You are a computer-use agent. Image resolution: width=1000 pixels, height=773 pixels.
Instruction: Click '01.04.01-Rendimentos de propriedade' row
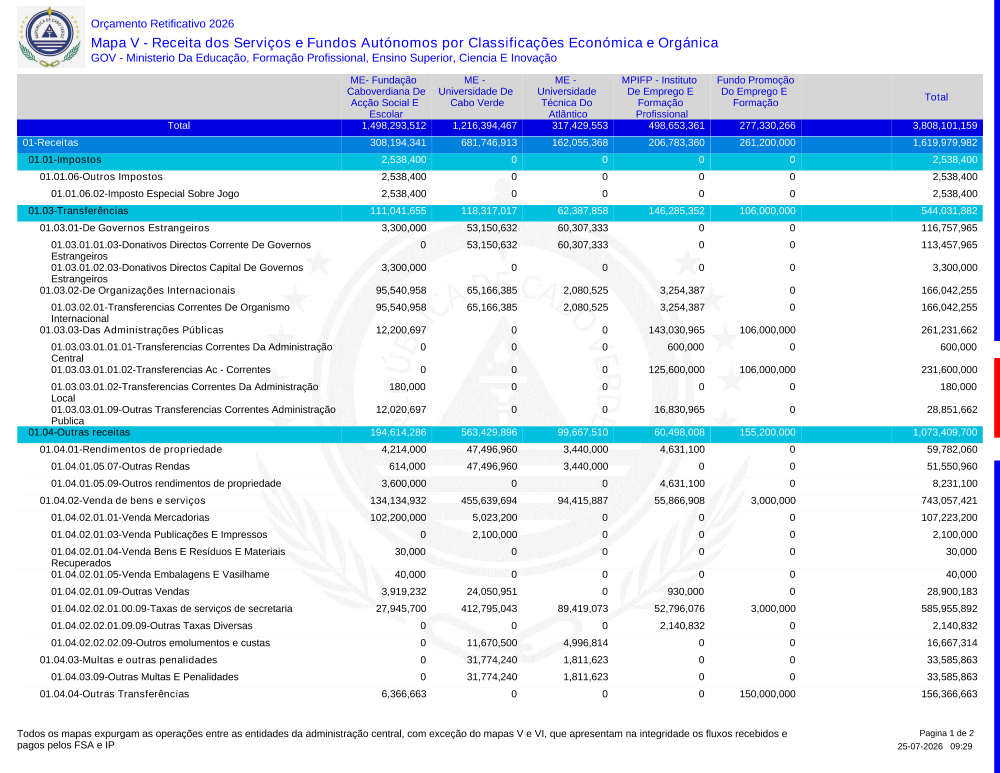tap(499, 450)
